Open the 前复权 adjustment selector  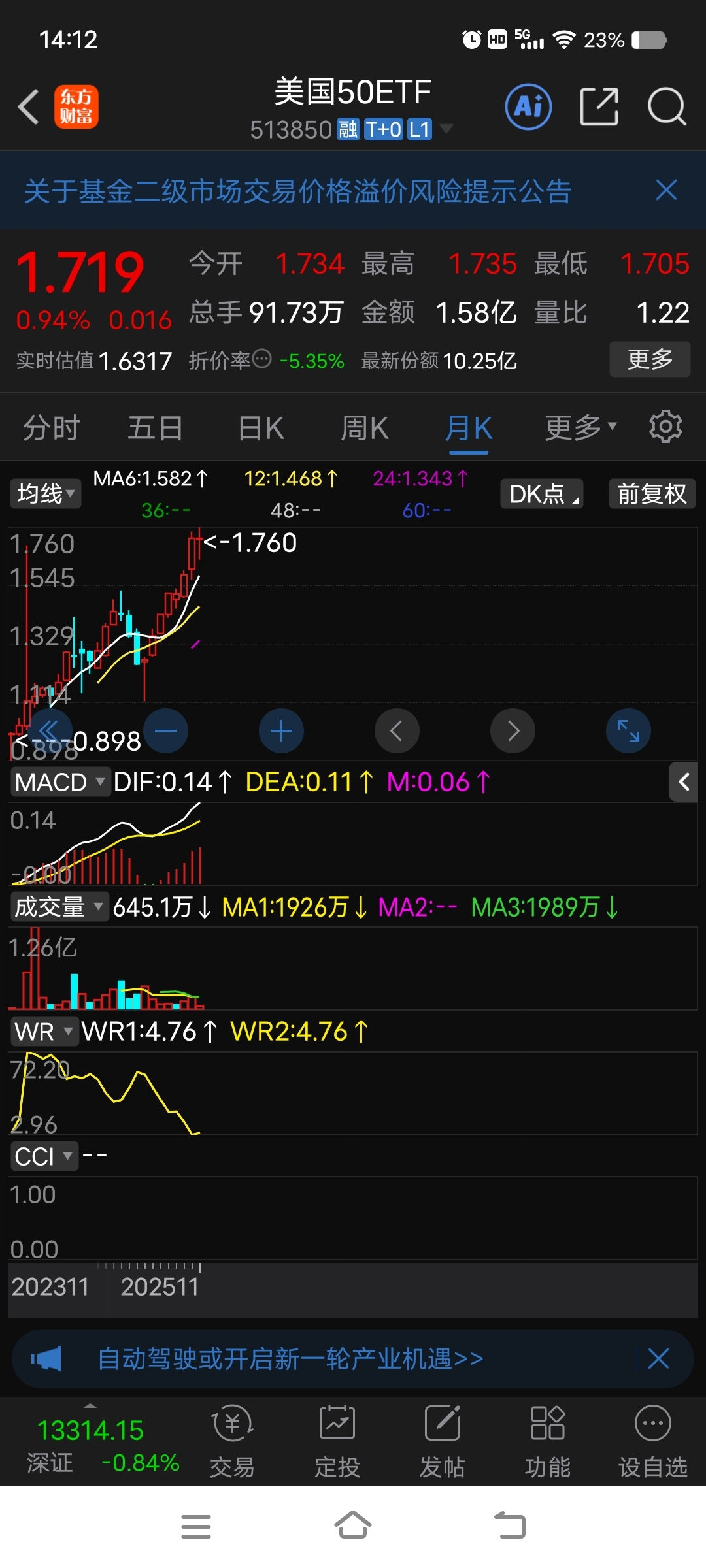652,493
